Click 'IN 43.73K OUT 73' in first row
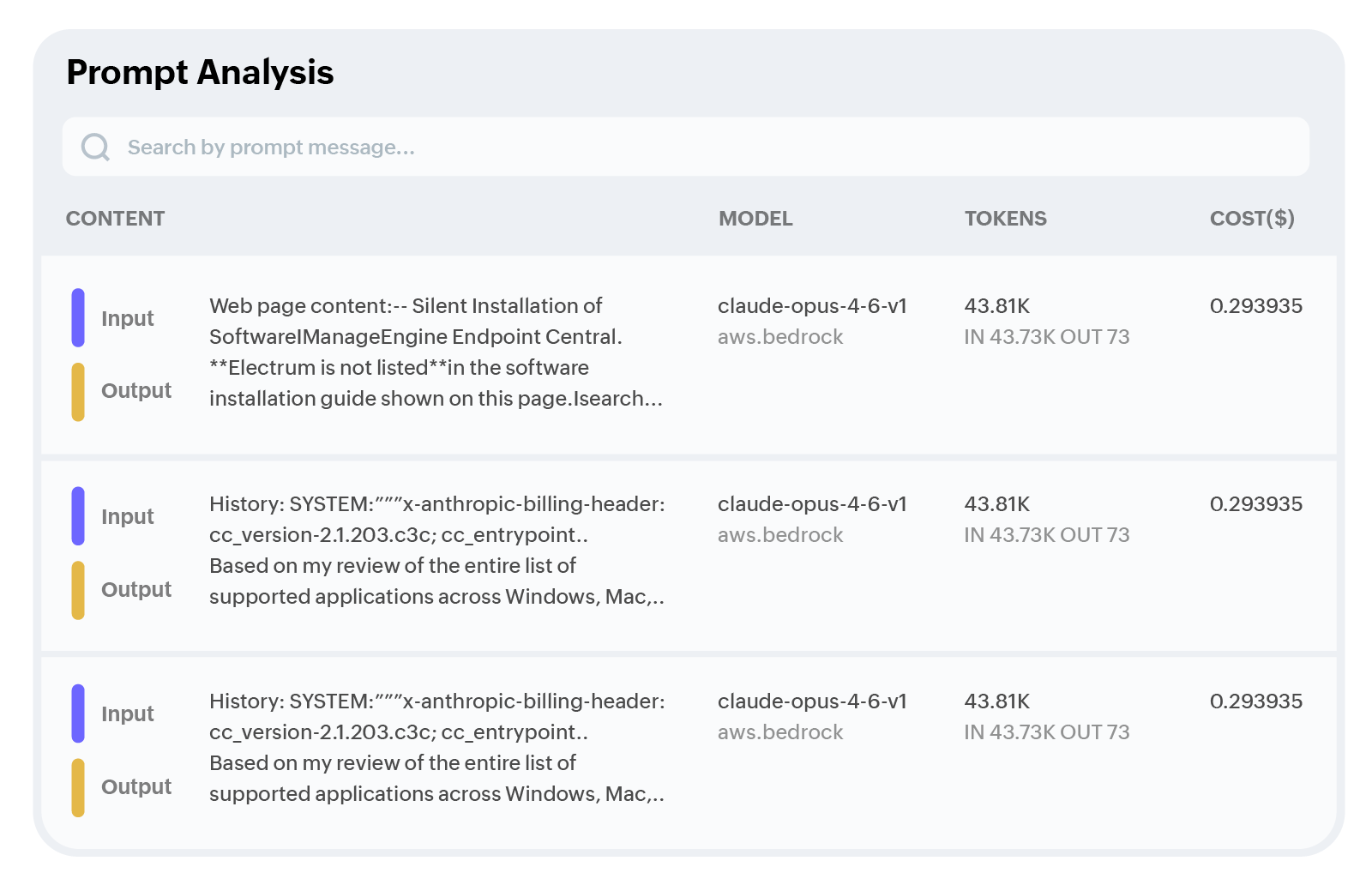This screenshot has width=1372, height=891. (1046, 337)
